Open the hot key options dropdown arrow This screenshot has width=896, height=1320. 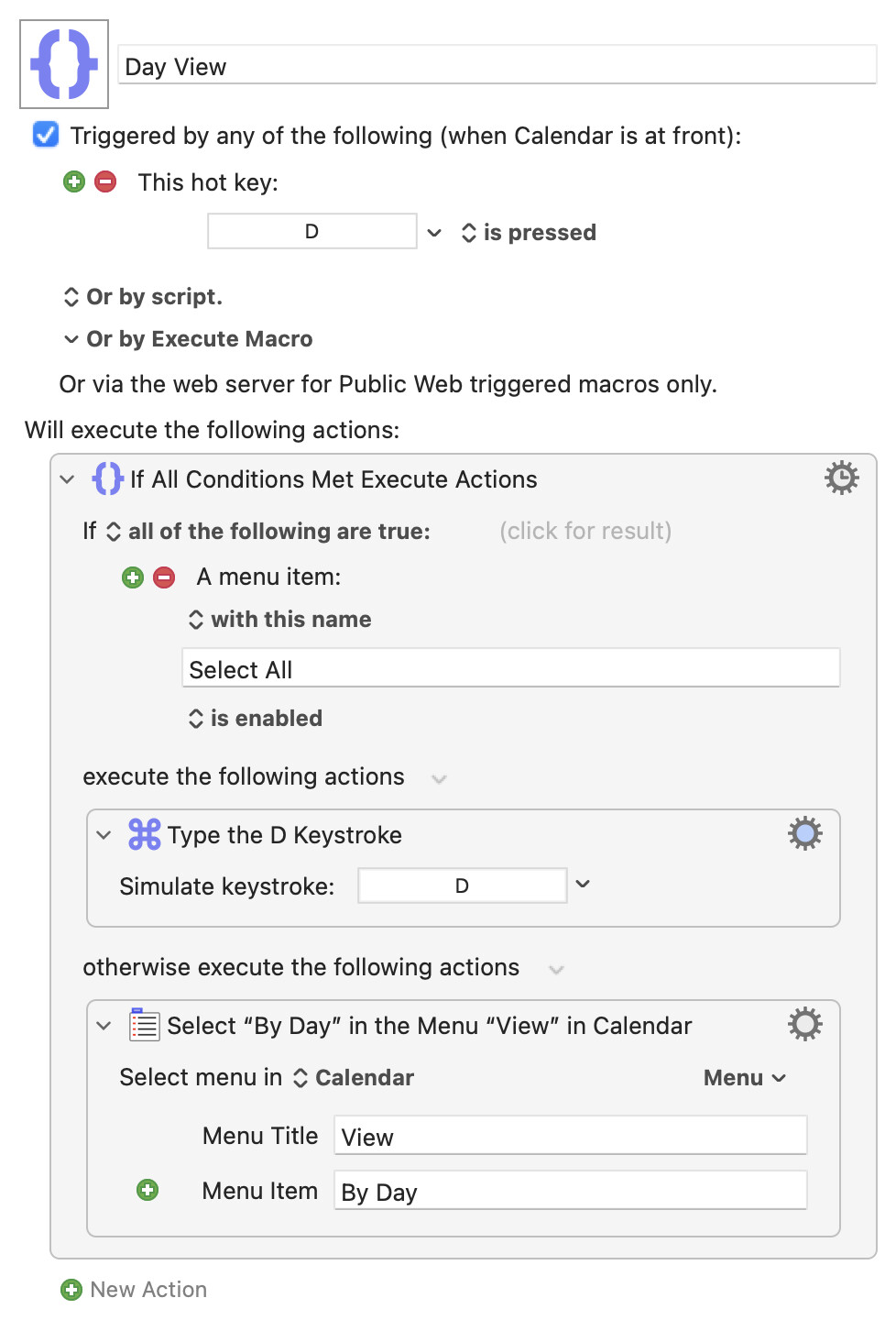tap(434, 233)
